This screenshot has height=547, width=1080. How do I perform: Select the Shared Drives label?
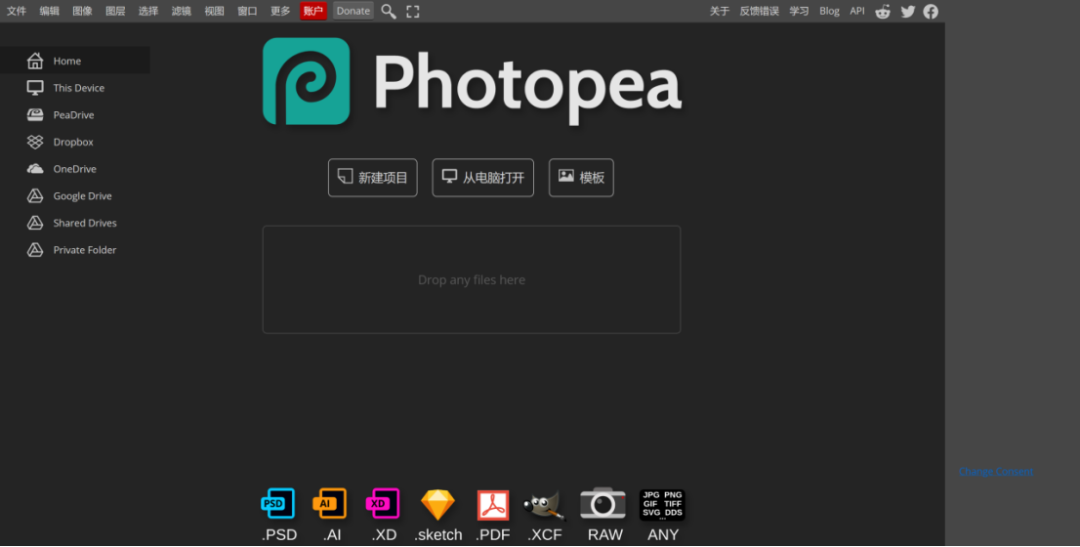point(85,223)
